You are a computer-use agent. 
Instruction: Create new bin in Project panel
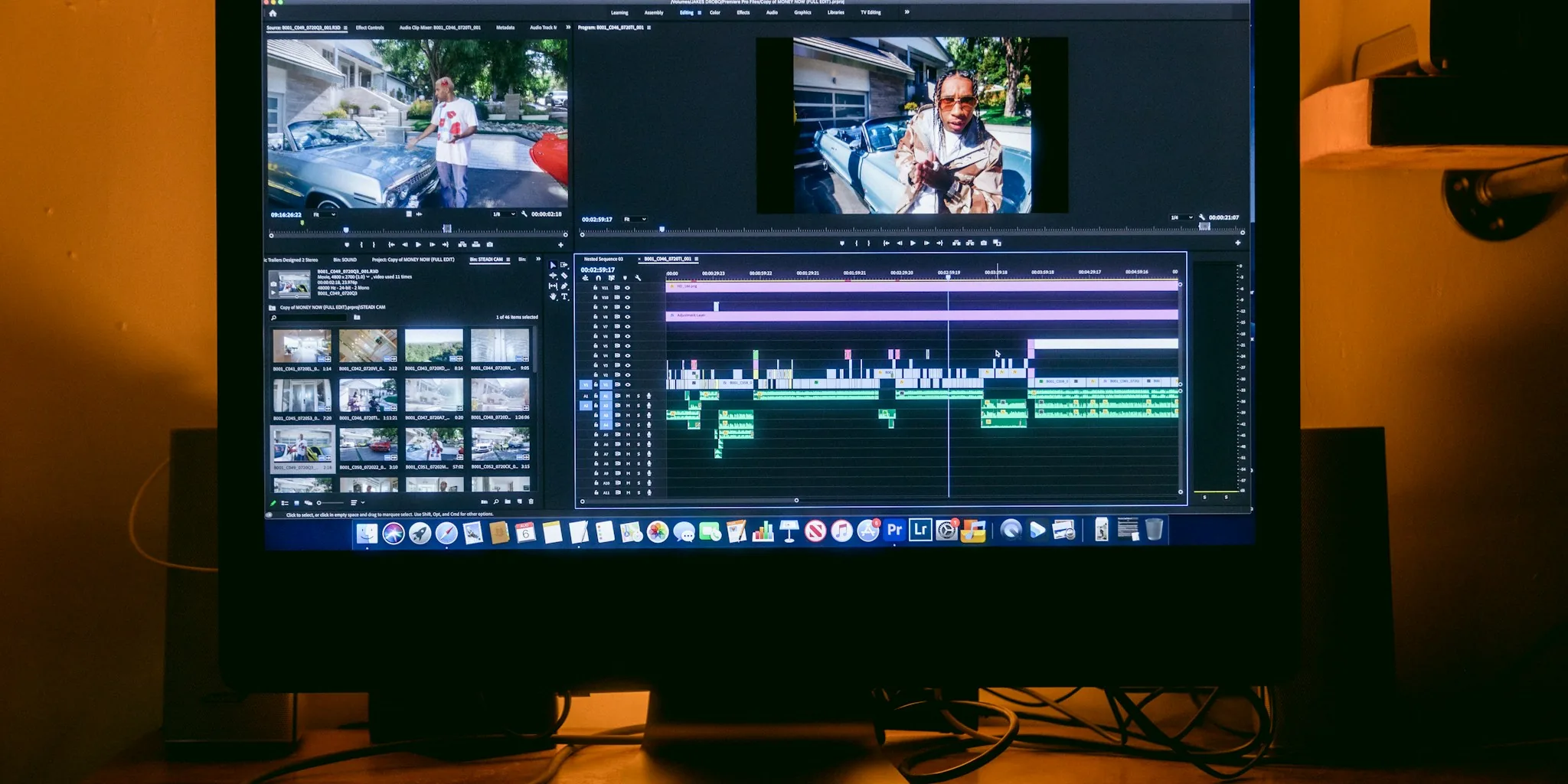(508, 501)
